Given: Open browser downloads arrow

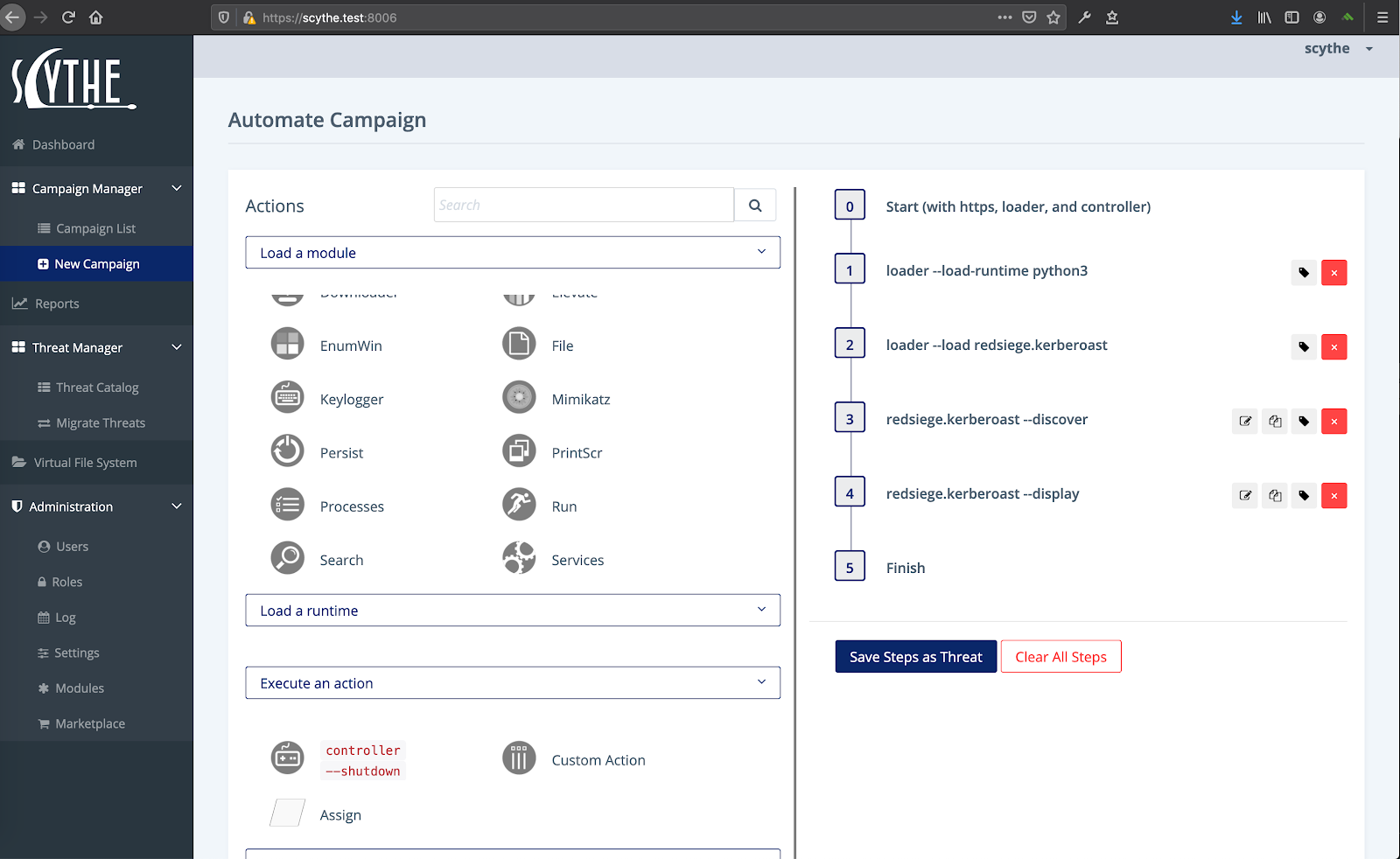Looking at the screenshot, I should 1236,17.
